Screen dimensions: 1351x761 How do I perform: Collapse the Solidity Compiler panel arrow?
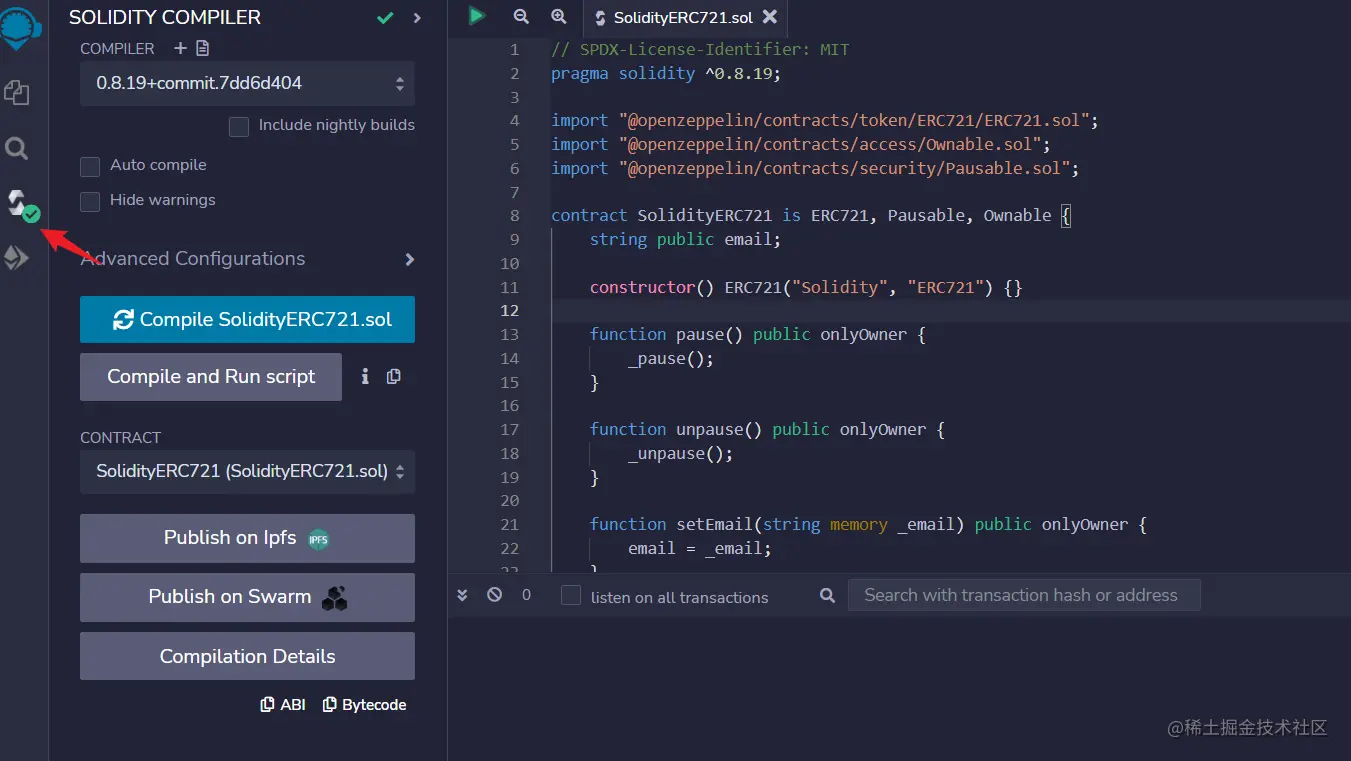point(417,17)
